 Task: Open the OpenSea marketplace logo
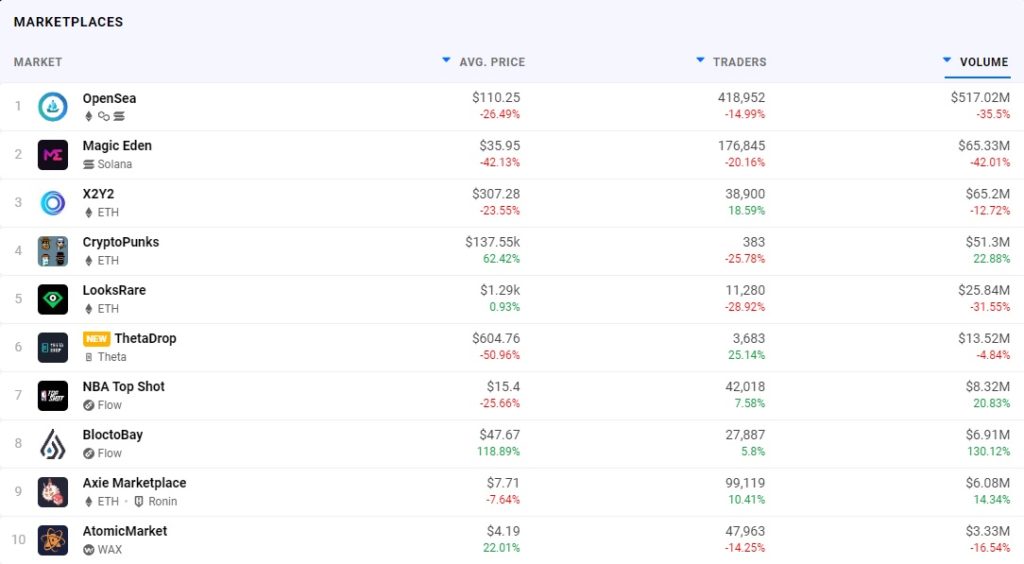pos(53,106)
